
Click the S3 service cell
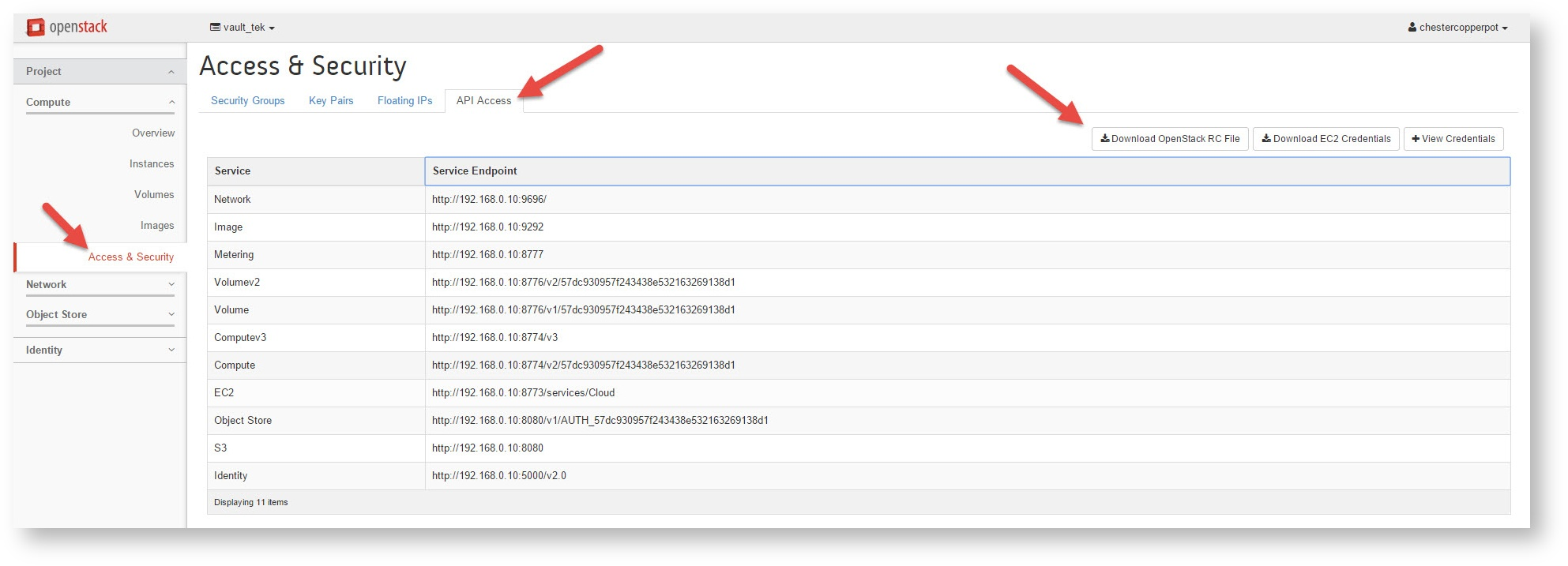[316, 448]
